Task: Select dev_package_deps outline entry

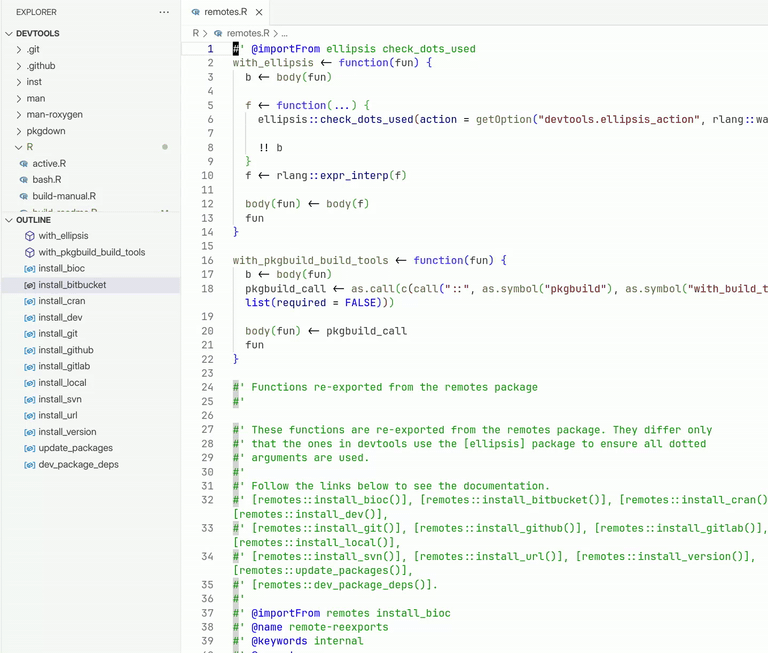Action: point(78,464)
